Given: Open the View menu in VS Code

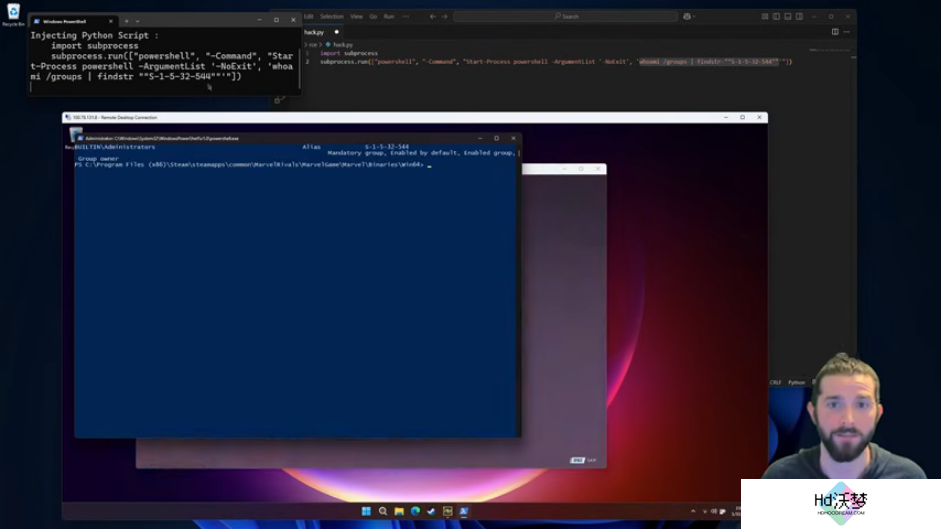Looking at the screenshot, I should (356, 16).
